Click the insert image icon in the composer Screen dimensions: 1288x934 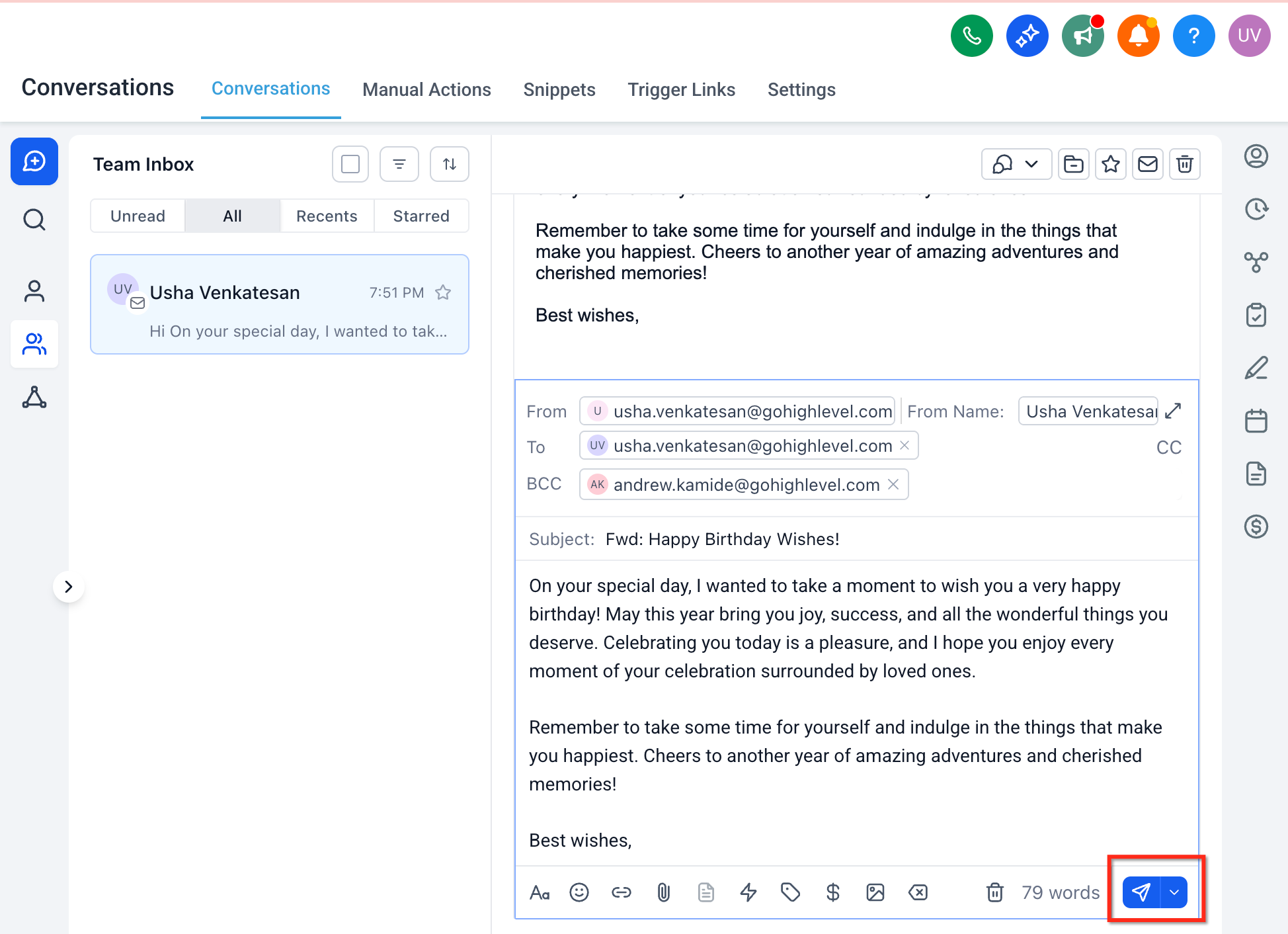click(875, 892)
